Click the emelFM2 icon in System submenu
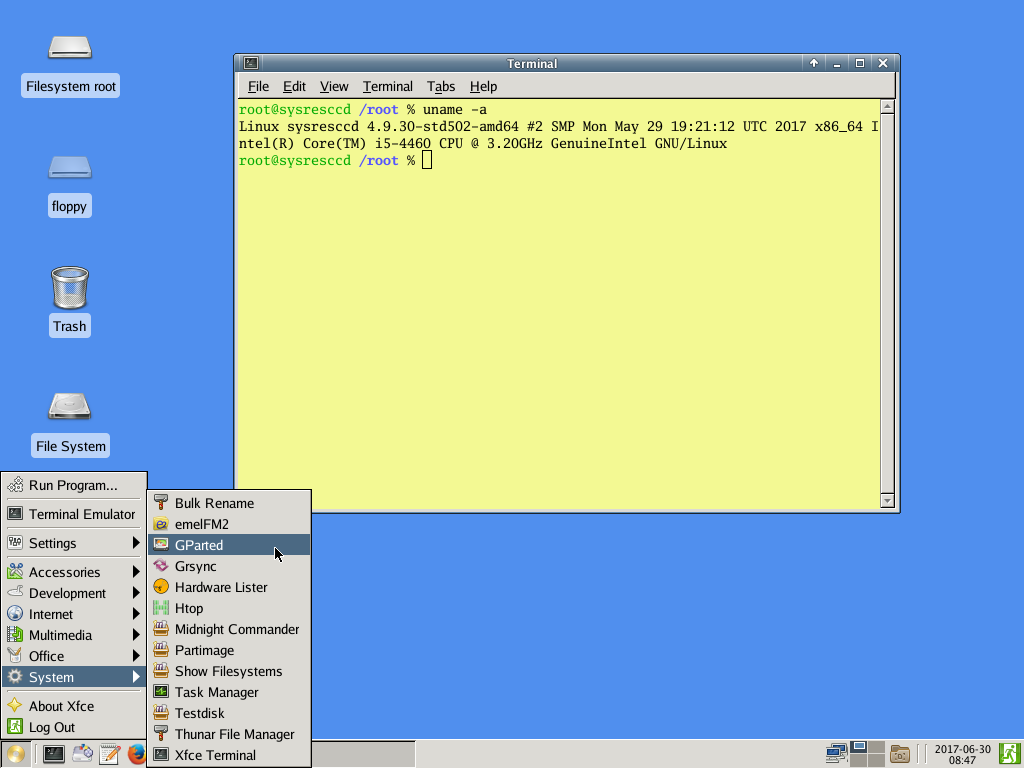1024x768 pixels. click(161, 524)
